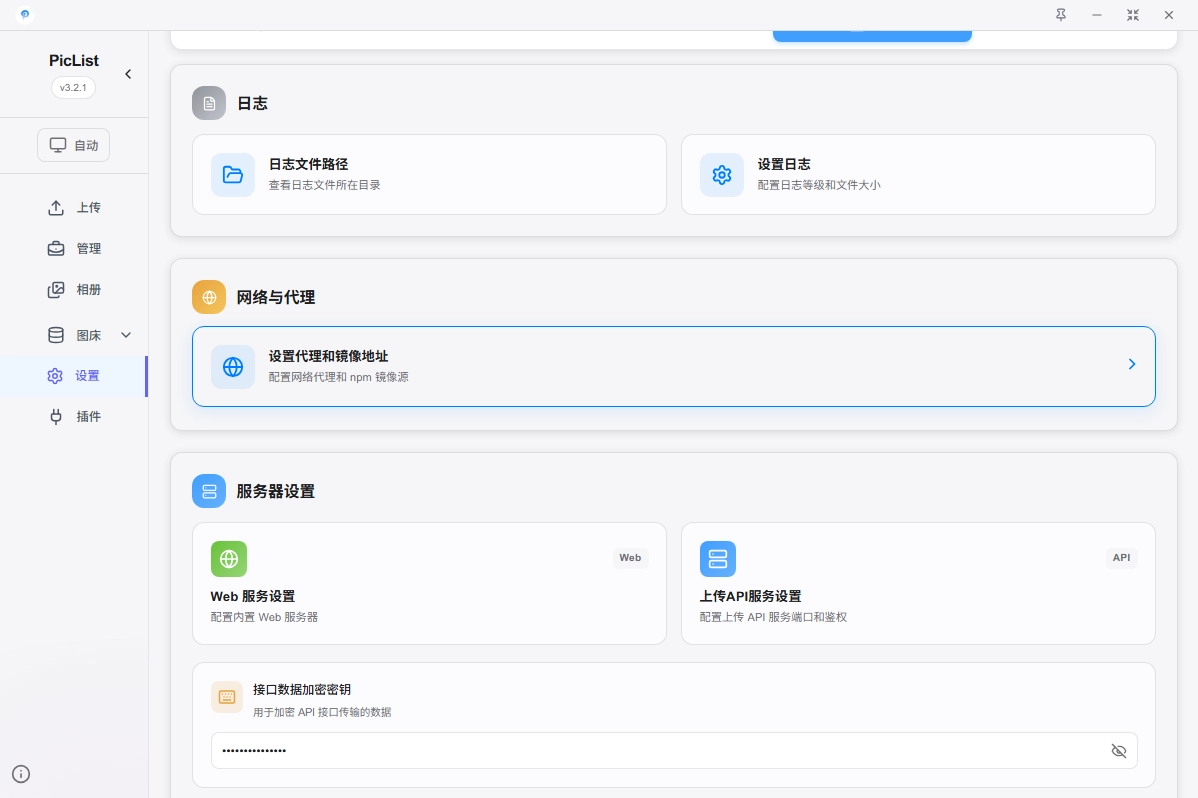
Task: Click the keyboard icon beside 接口数据加密密钥
Action: 227,697
